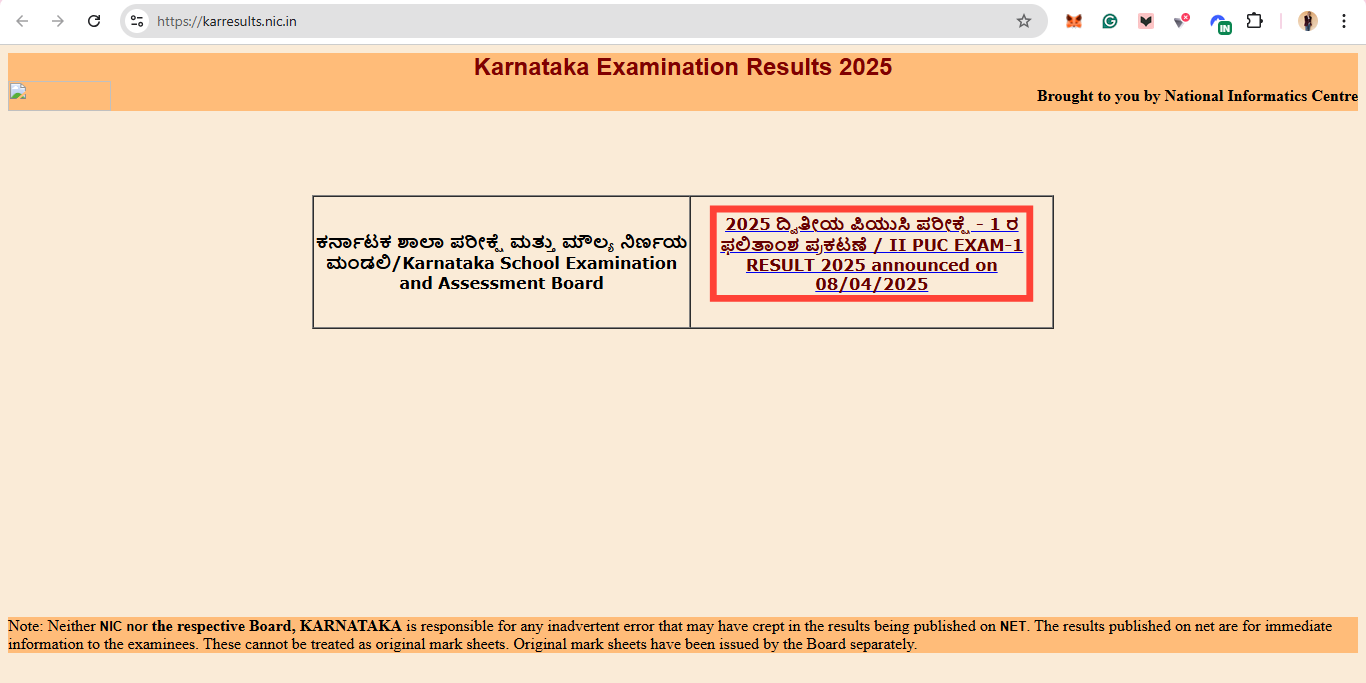Screen dimensions: 1366x683
Task: Open the MetaMask fox extension
Action: [x=1074, y=21]
